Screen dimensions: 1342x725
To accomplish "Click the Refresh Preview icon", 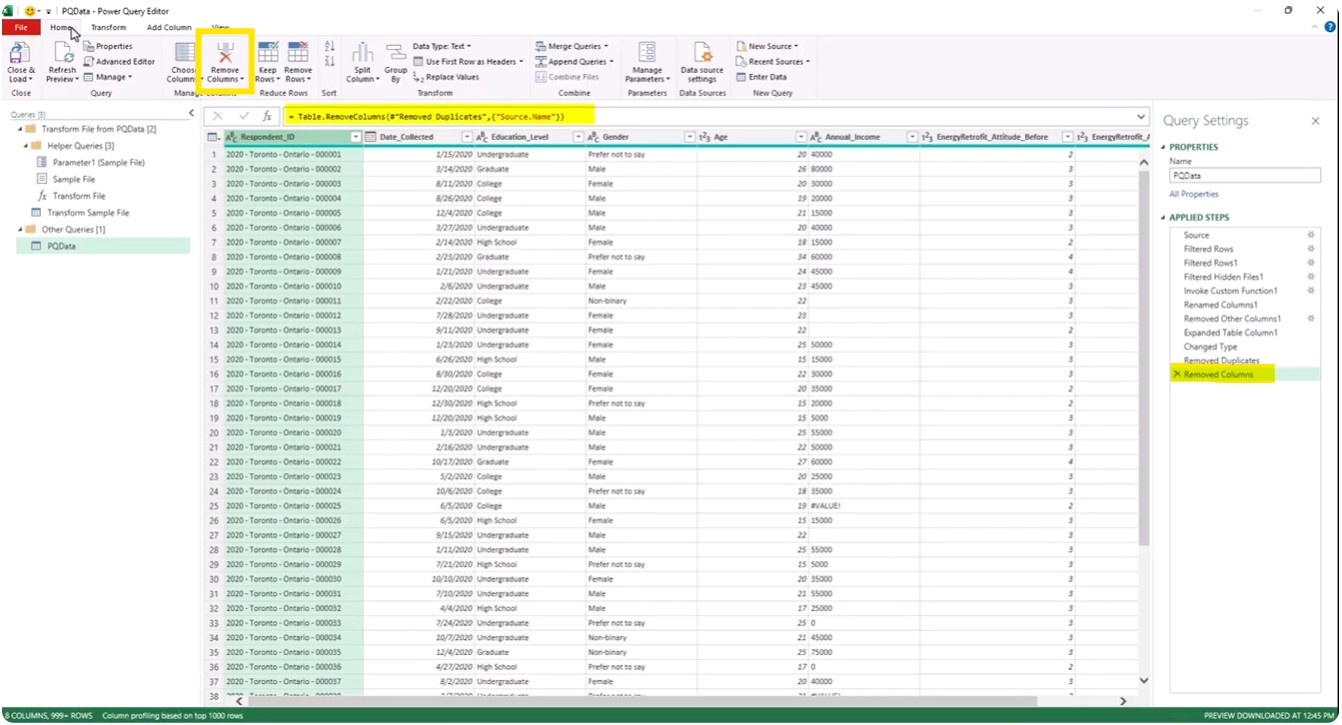I will click(62, 53).
